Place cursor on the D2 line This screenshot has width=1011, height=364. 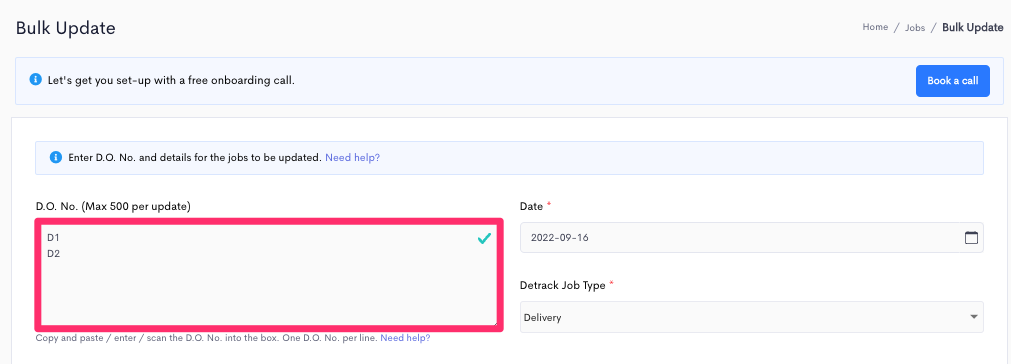54,253
